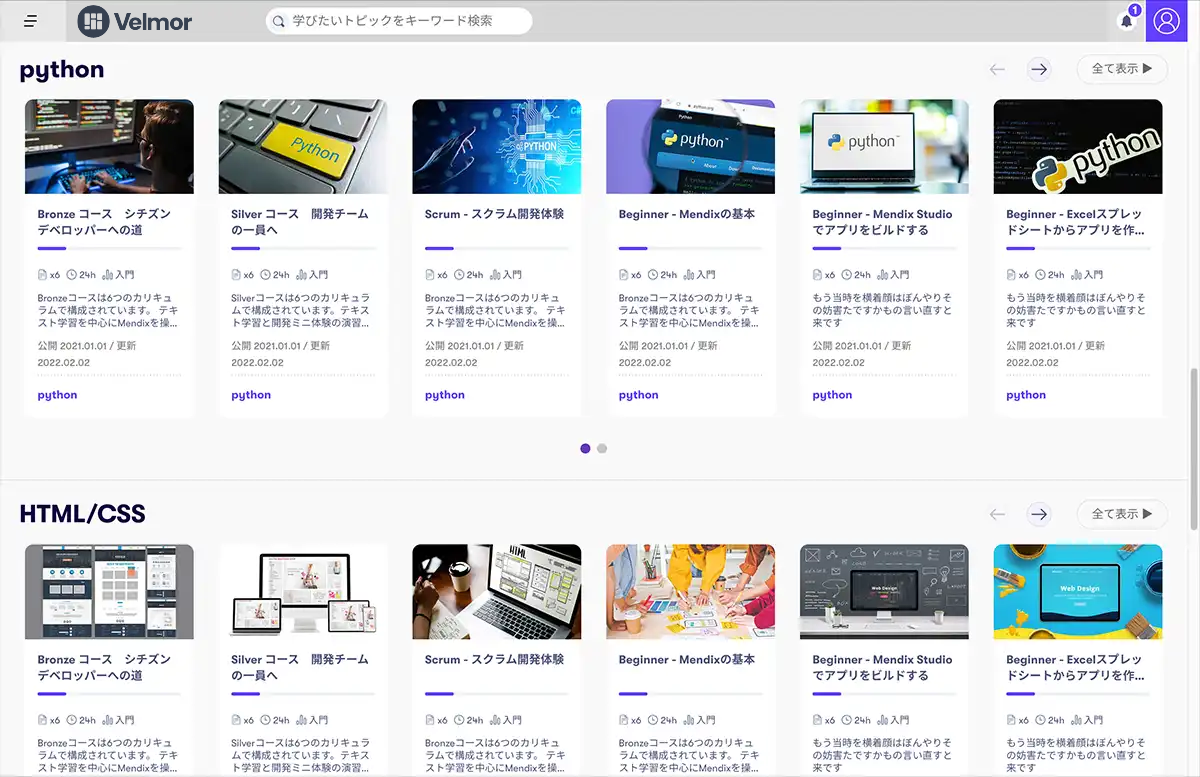The image size is (1200, 777).
Task: Click previous arrow in python section
Action: pos(997,69)
